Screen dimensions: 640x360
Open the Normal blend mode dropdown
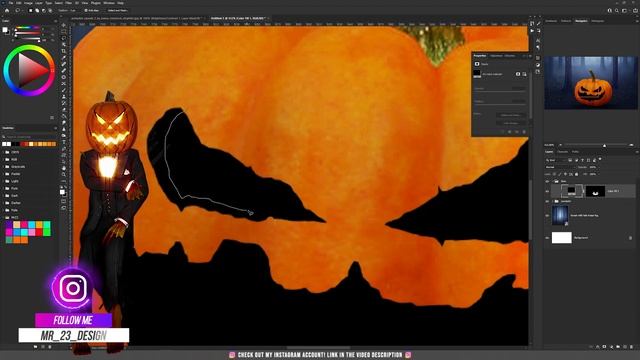tap(560, 167)
